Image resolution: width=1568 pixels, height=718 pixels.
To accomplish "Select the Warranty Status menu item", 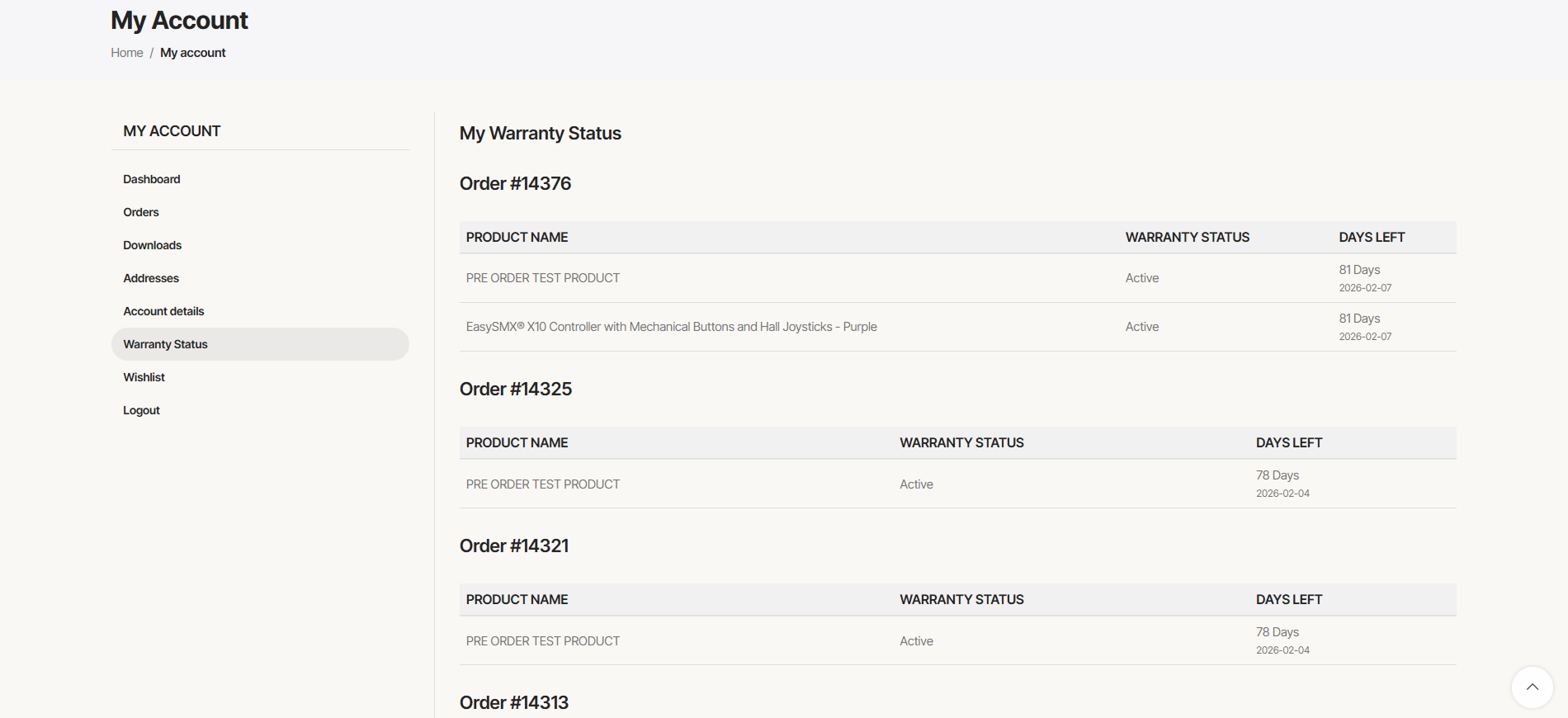I will (x=165, y=344).
